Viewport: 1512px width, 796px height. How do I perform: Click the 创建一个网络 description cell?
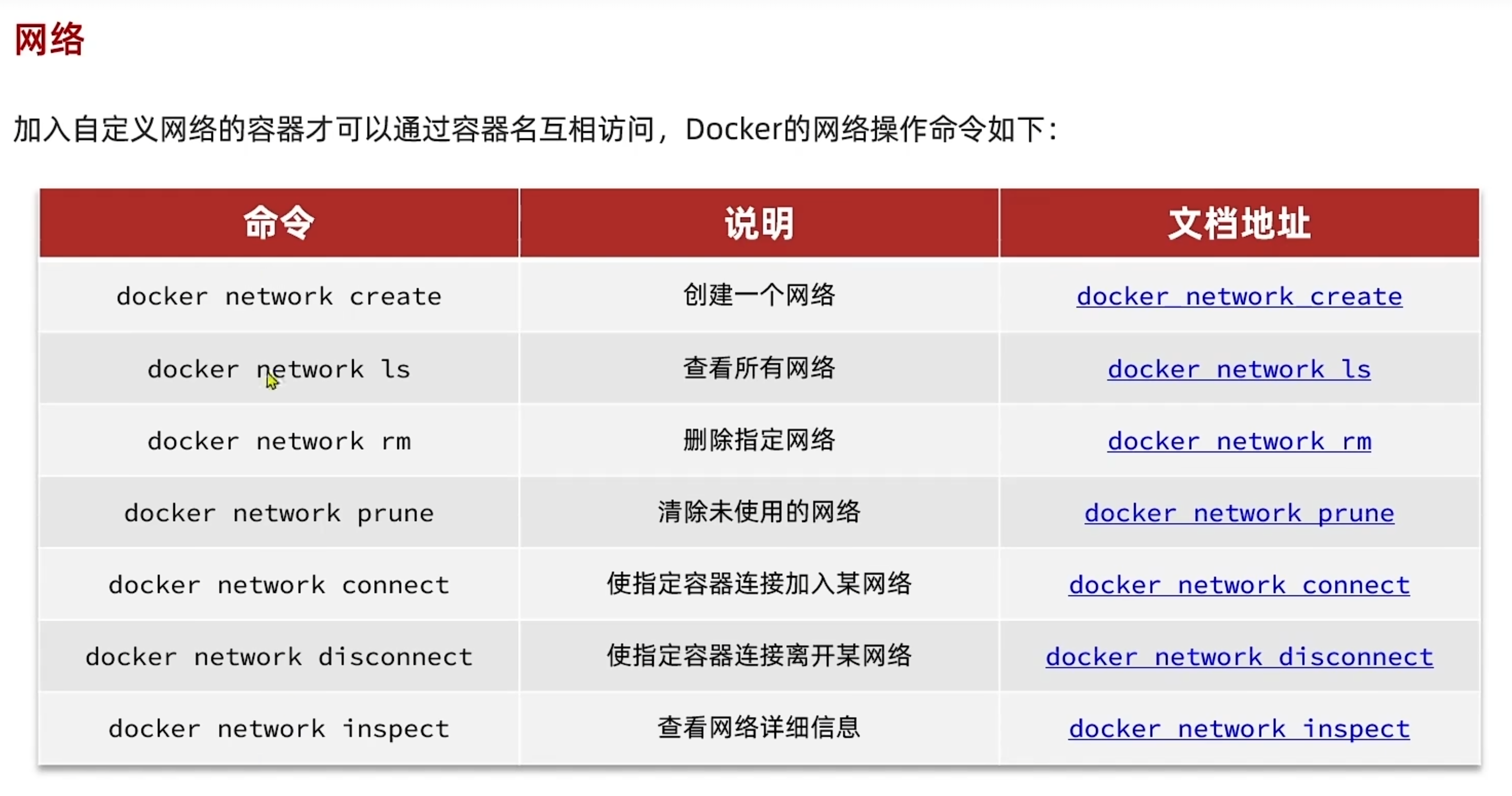[759, 295]
